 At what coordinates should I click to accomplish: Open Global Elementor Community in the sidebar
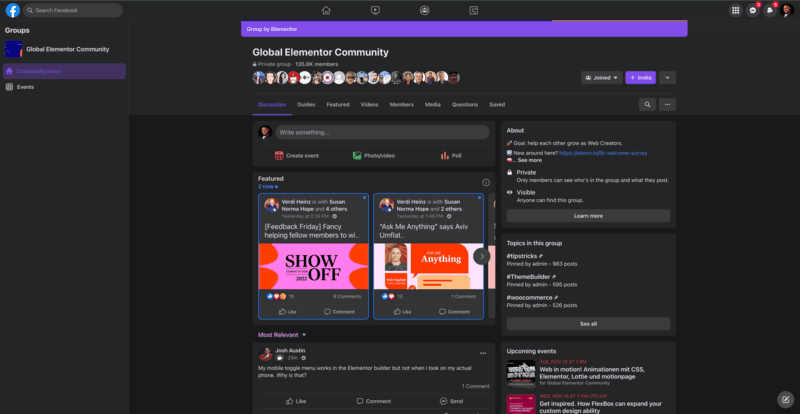tap(64, 50)
